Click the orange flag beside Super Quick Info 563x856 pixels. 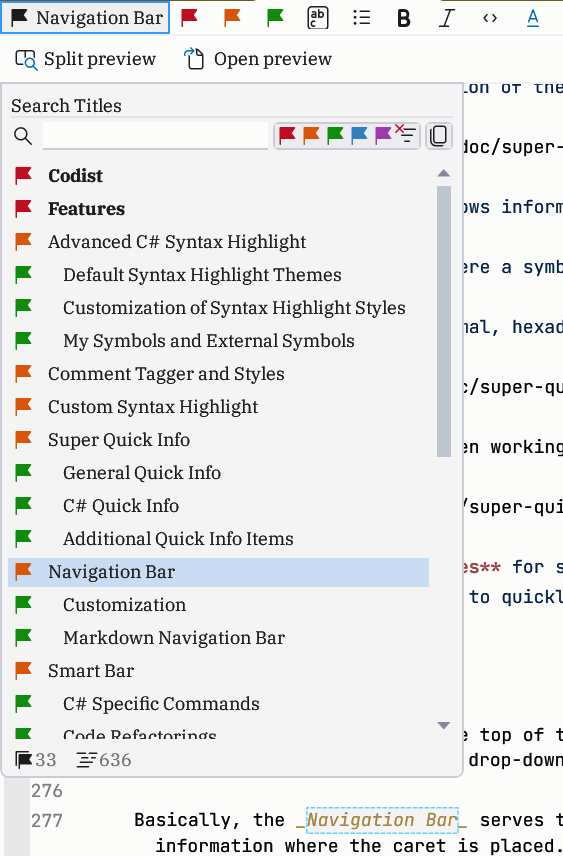23,439
